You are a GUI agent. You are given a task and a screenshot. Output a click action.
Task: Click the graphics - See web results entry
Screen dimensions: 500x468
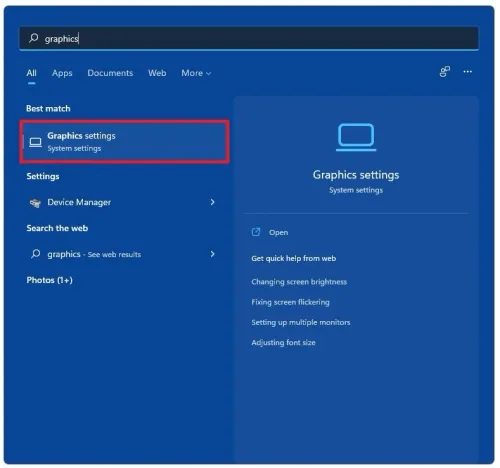click(122, 254)
